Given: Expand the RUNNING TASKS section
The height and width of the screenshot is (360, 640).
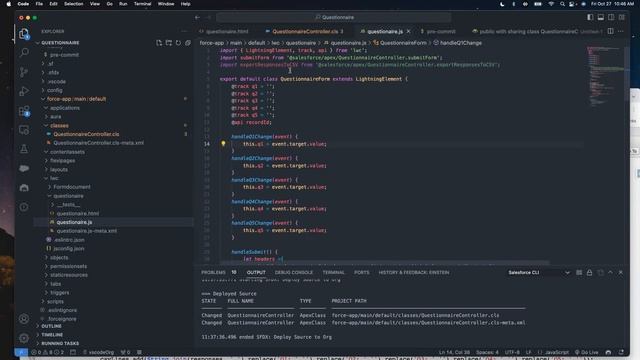Looking at the screenshot, I should pyautogui.click(x=60, y=343).
